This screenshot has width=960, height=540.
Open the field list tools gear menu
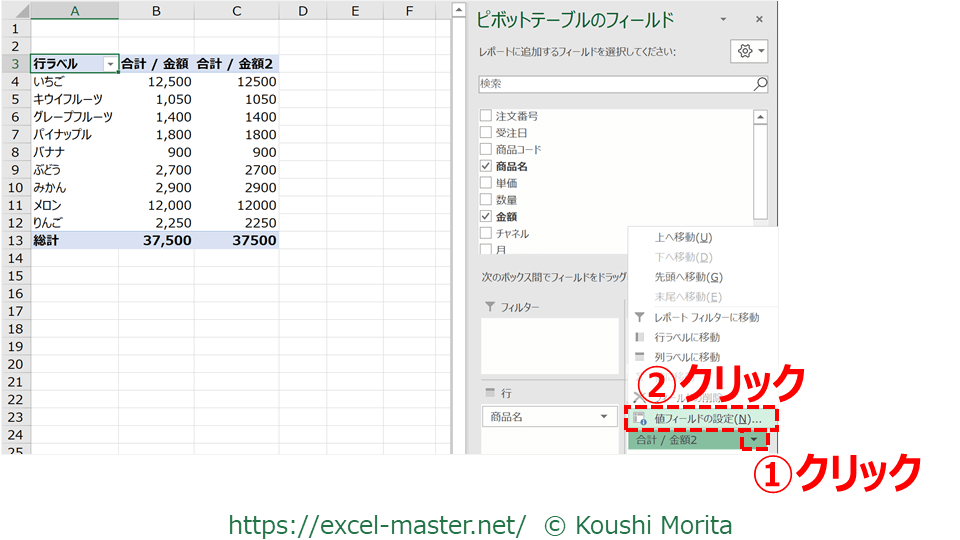749,51
